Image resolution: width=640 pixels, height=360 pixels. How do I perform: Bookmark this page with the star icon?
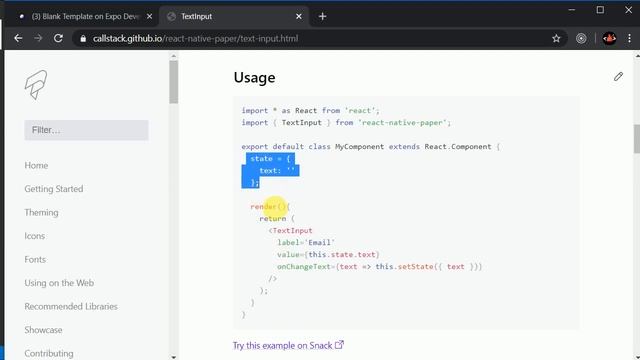556,38
